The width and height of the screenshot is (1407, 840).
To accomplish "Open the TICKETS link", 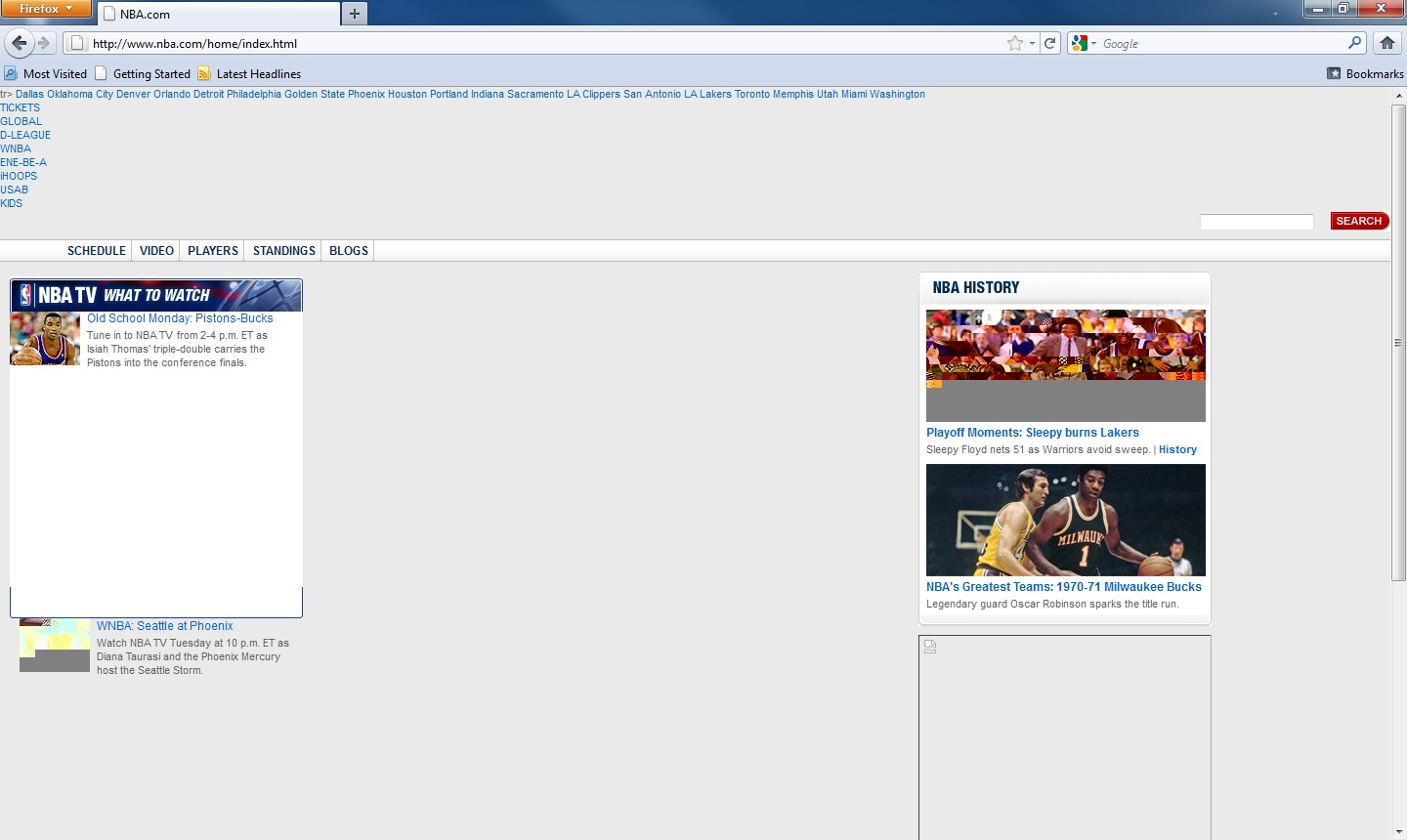I will tap(20, 108).
